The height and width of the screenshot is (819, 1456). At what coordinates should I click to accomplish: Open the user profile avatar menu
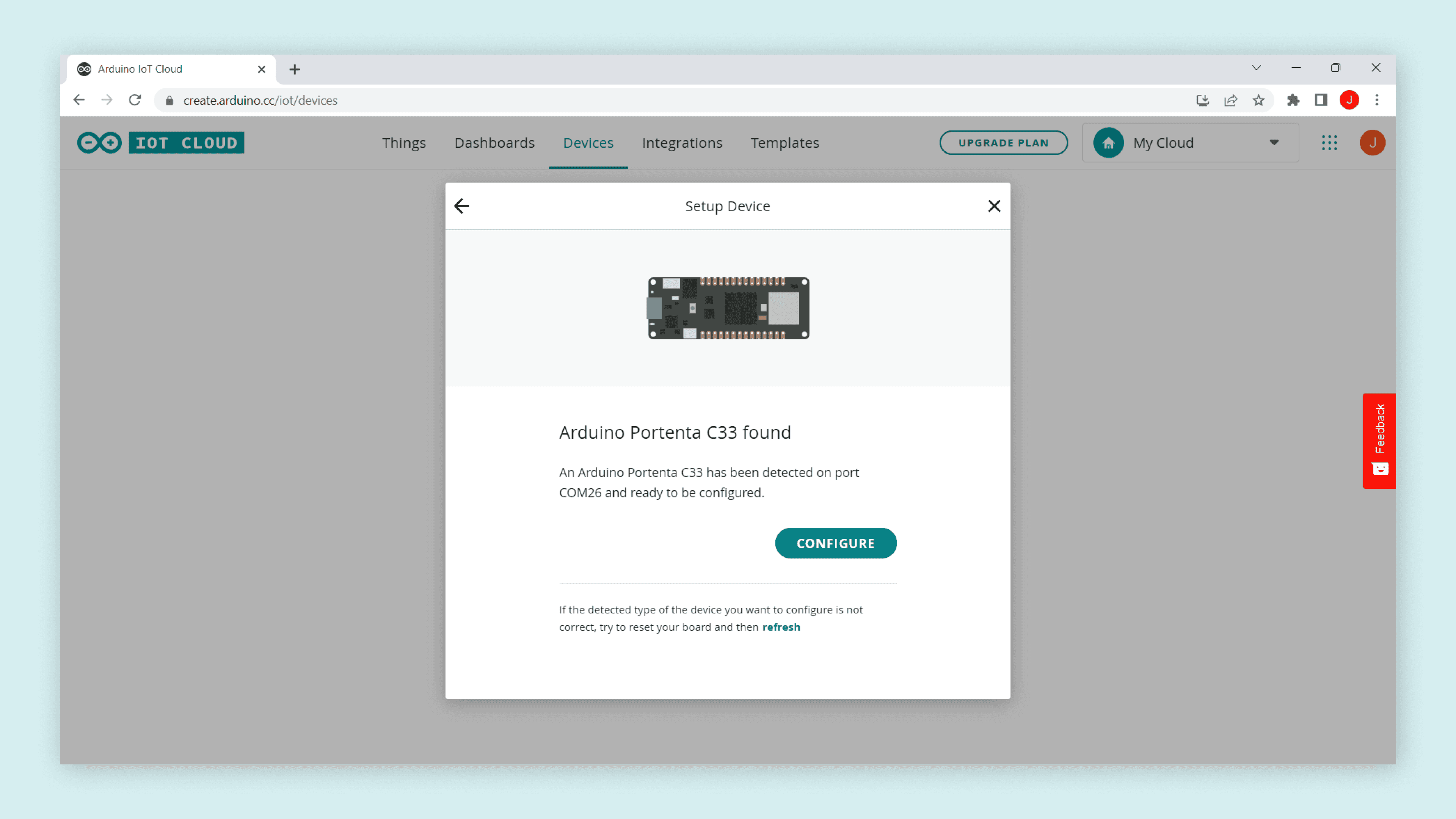pyautogui.click(x=1372, y=143)
